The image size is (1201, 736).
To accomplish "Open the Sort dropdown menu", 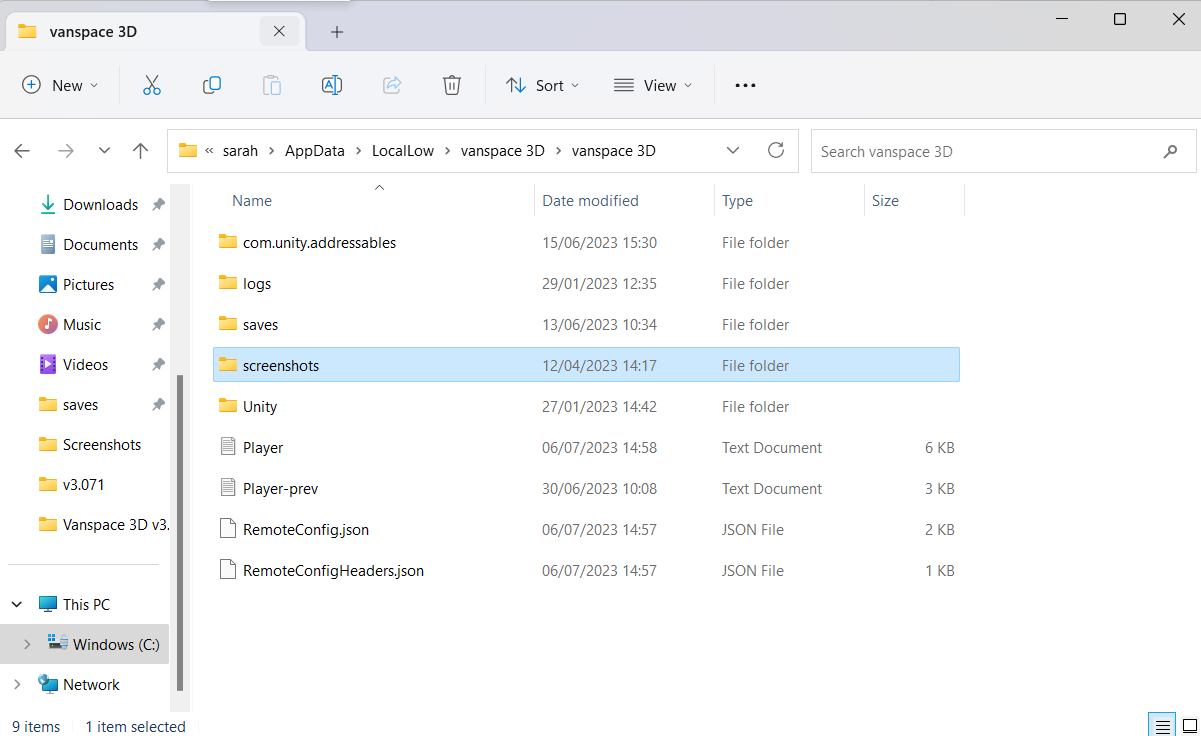I will click(543, 85).
